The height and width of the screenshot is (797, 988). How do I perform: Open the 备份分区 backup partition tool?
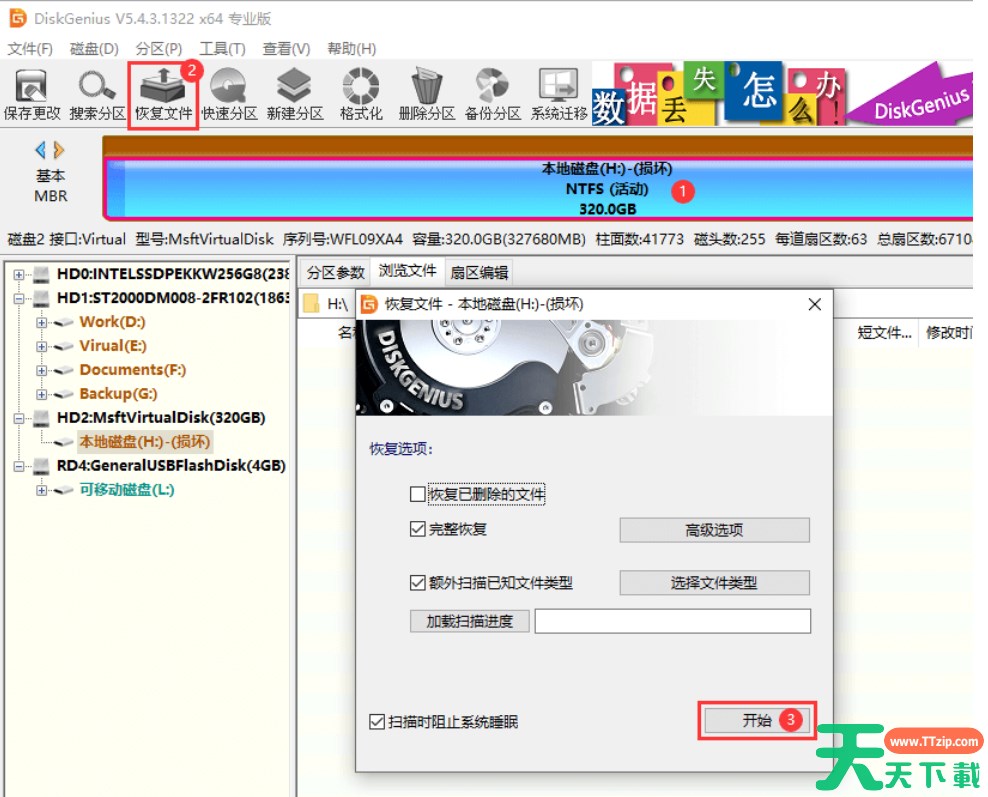493,95
